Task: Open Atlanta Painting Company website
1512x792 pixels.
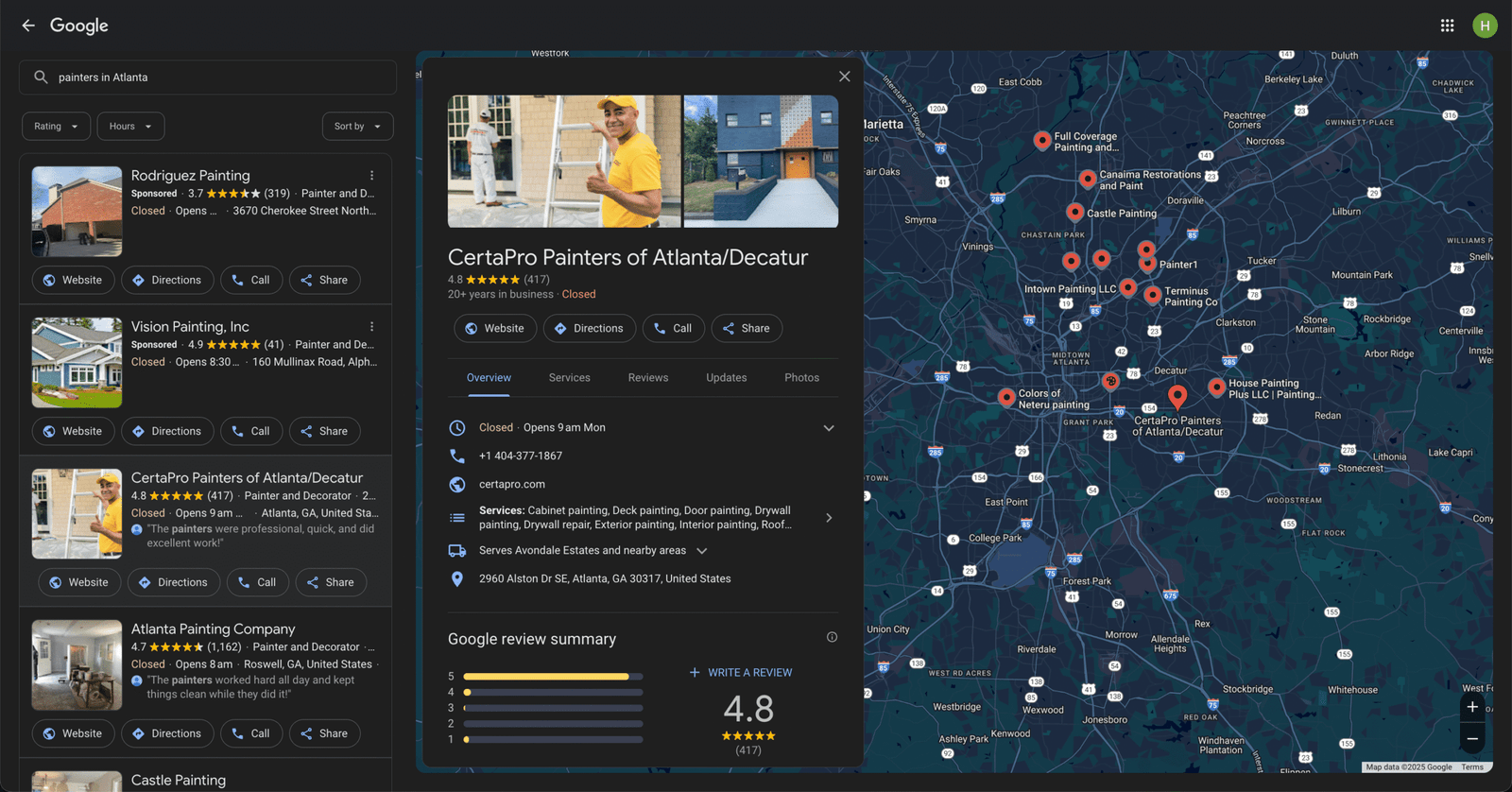Action: 74,734
